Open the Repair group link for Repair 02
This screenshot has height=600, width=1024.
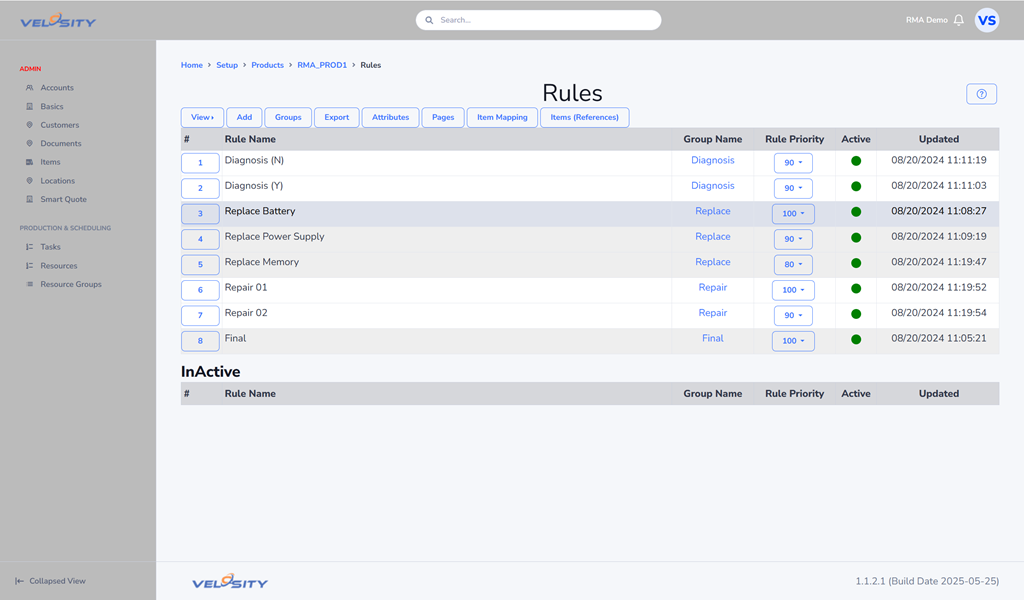tap(712, 313)
